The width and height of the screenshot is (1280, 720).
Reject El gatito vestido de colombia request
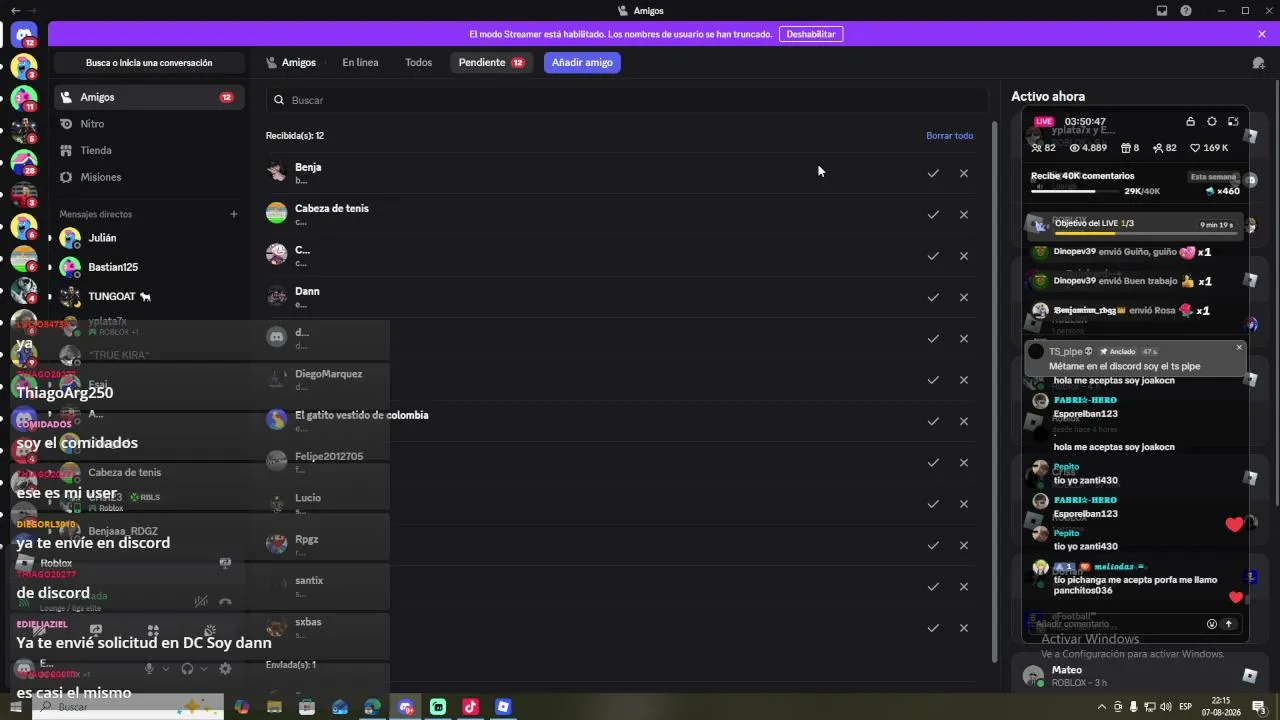[964, 421]
